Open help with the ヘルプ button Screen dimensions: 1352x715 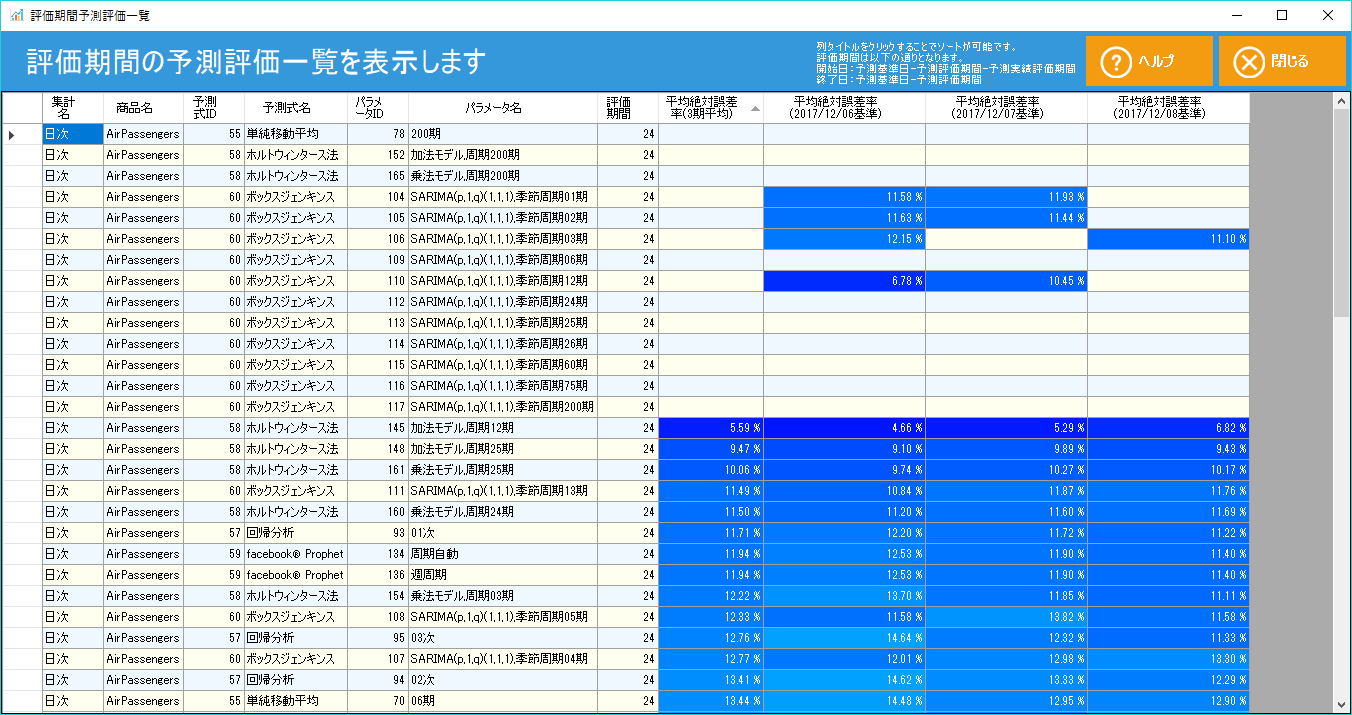(1149, 61)
